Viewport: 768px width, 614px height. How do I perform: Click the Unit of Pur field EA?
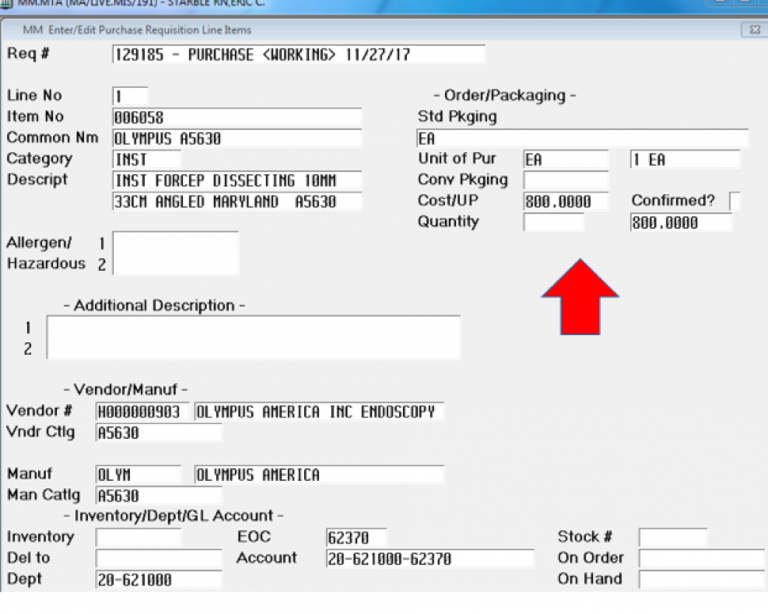566,160
